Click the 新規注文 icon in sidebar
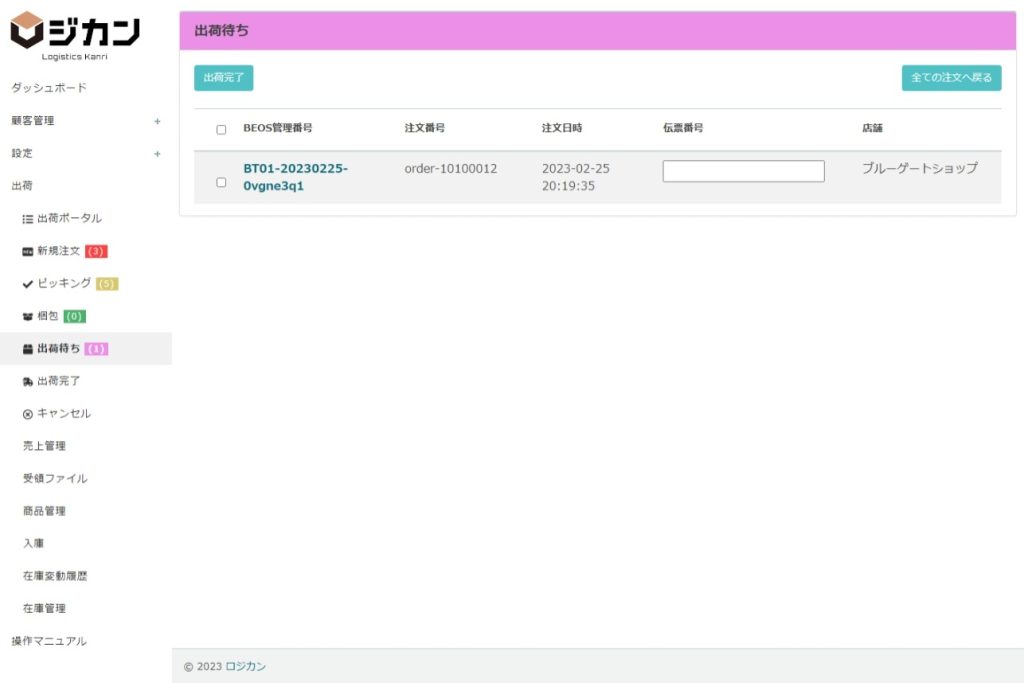Viewport: 1024px width, 683px height. click(28, 251)
